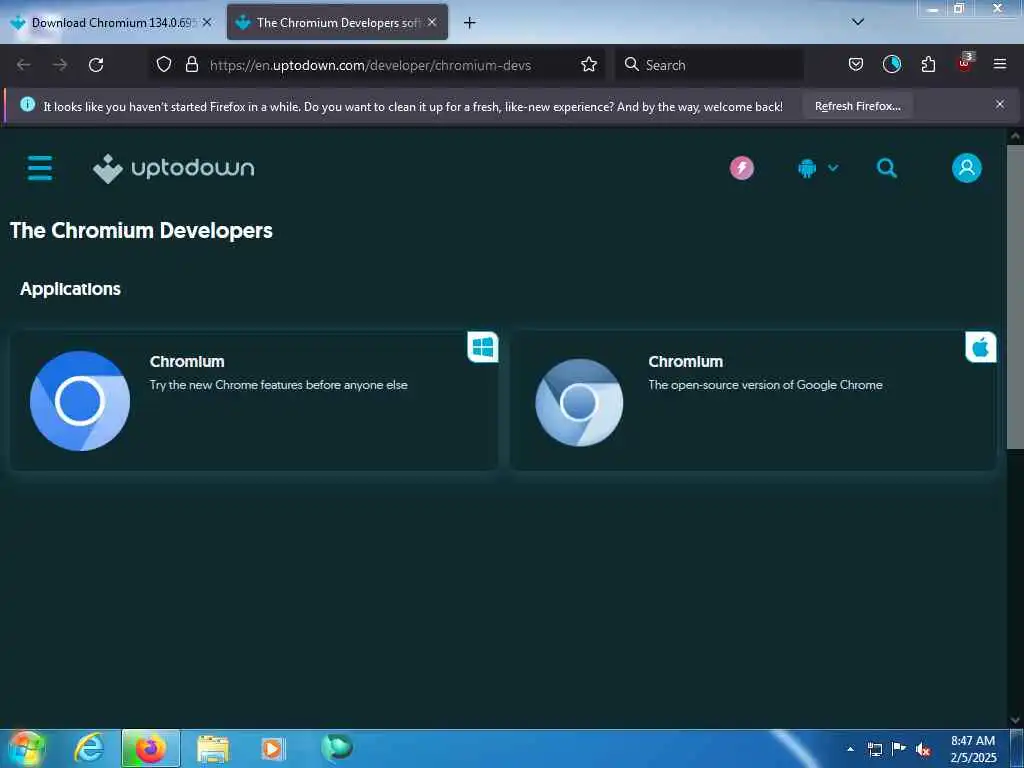Open the list all tabs chevron

[858, 22]
